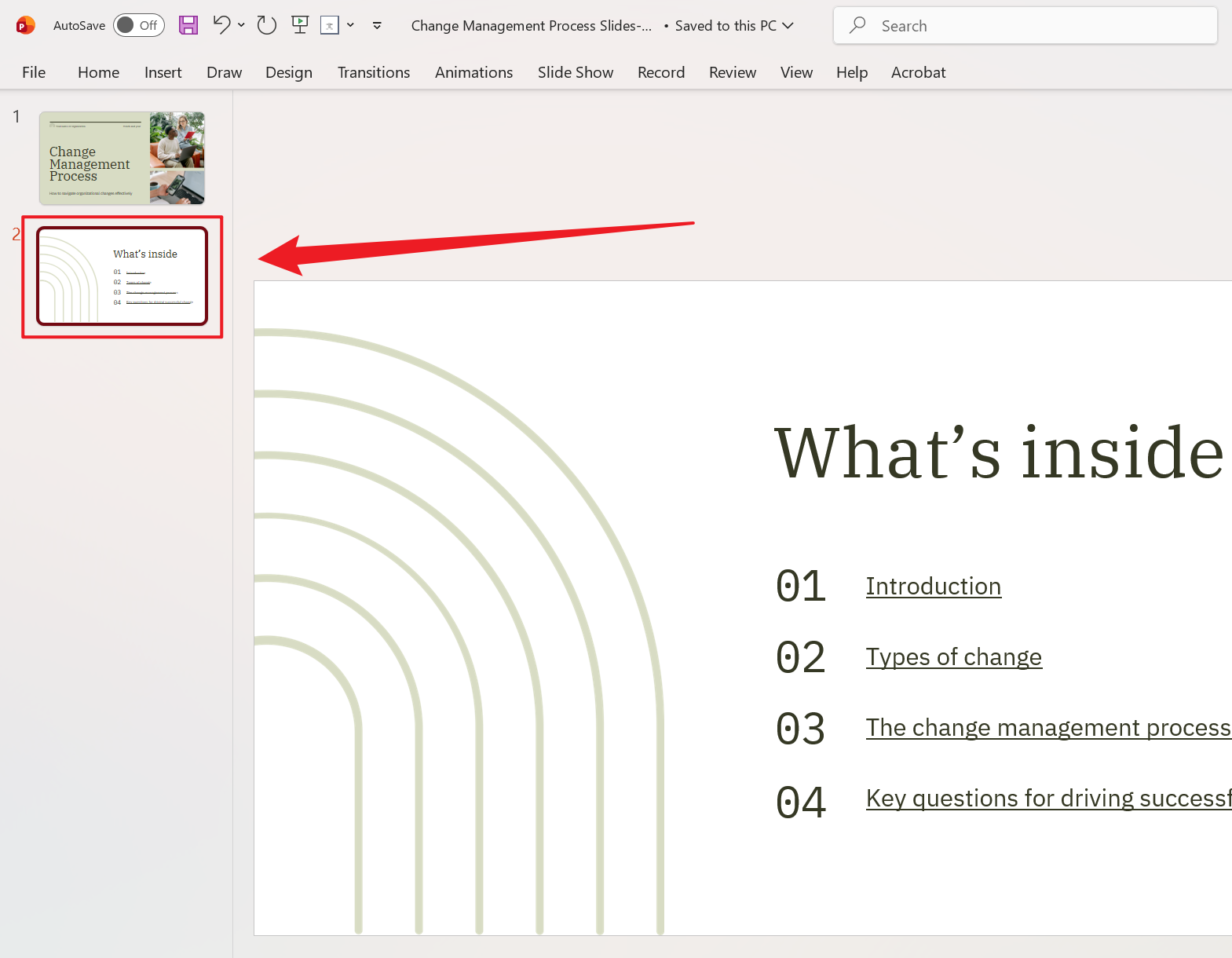Save the presentation with the floppy icon

188,25
